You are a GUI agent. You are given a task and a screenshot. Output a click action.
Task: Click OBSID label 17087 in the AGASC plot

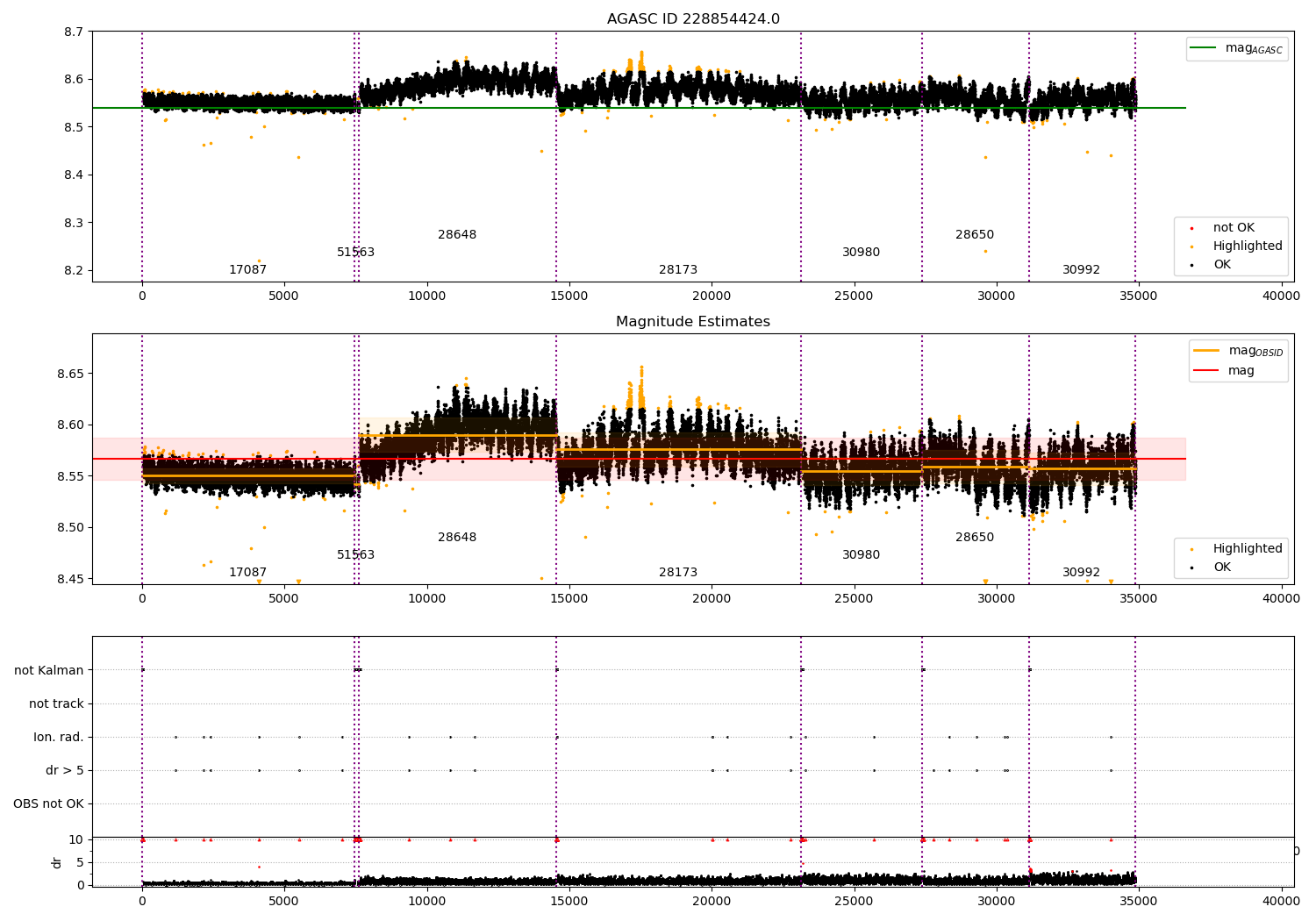click(x=247, y=270)
